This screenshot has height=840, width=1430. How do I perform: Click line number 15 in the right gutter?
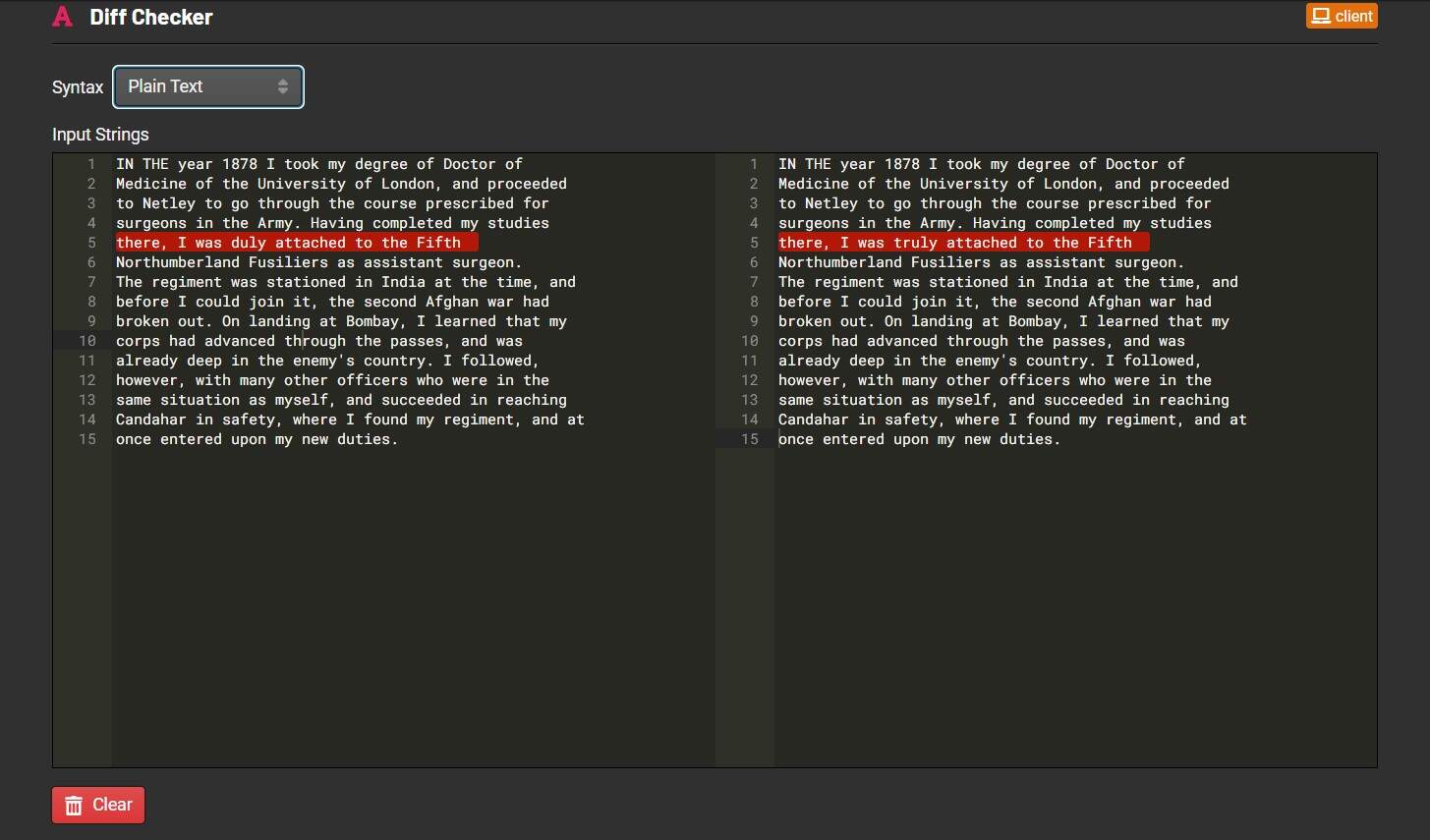click(x=752, y=439)
